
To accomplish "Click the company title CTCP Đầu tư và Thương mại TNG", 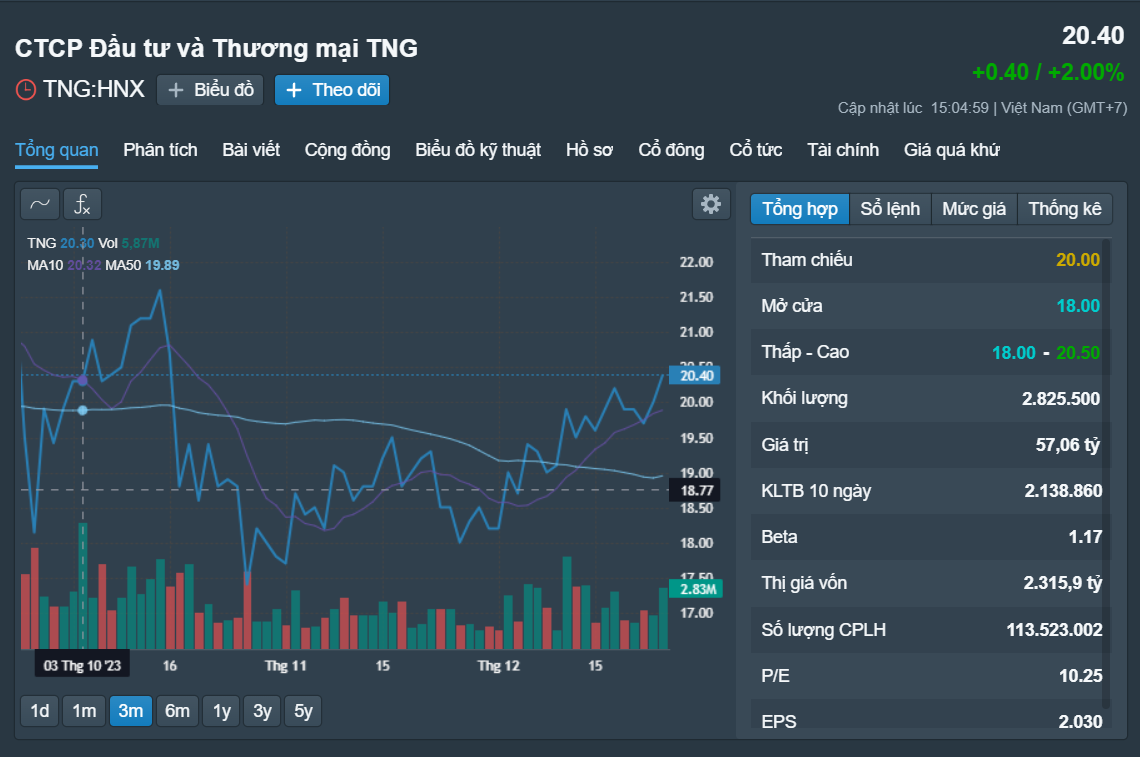I will 217,49.
